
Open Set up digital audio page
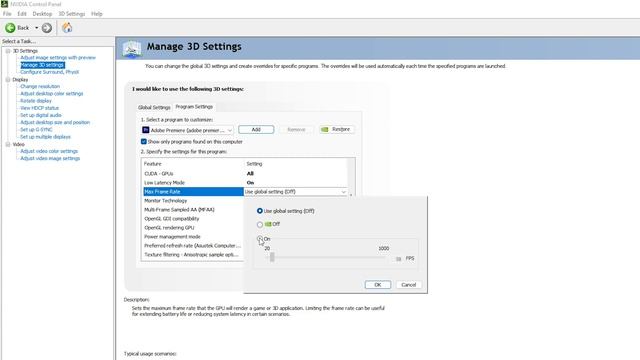pos(41,115)
